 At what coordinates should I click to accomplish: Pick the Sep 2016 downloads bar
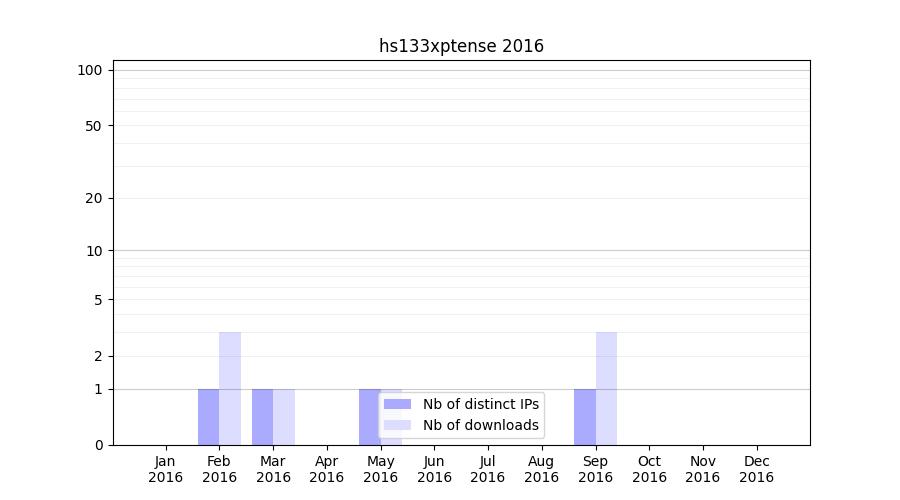coord(606,388)
